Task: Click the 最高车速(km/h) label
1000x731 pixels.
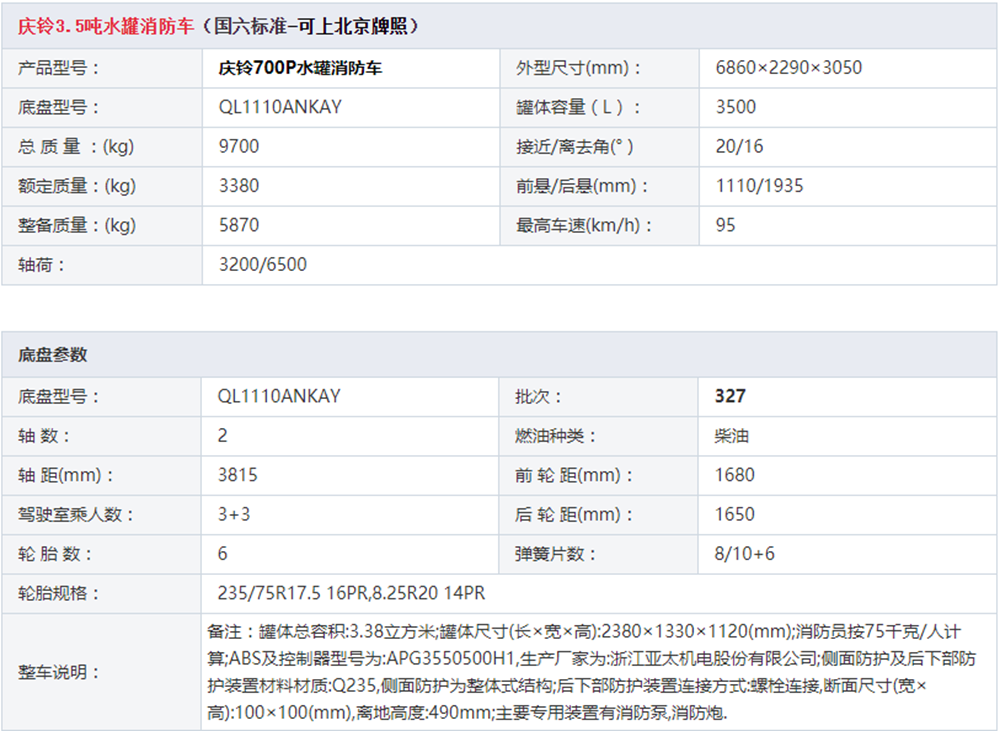Action: (x=584, y=225)
